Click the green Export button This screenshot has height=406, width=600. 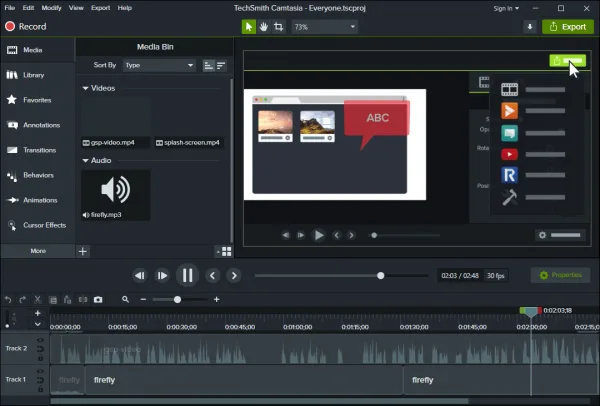[x=568, y=27]
